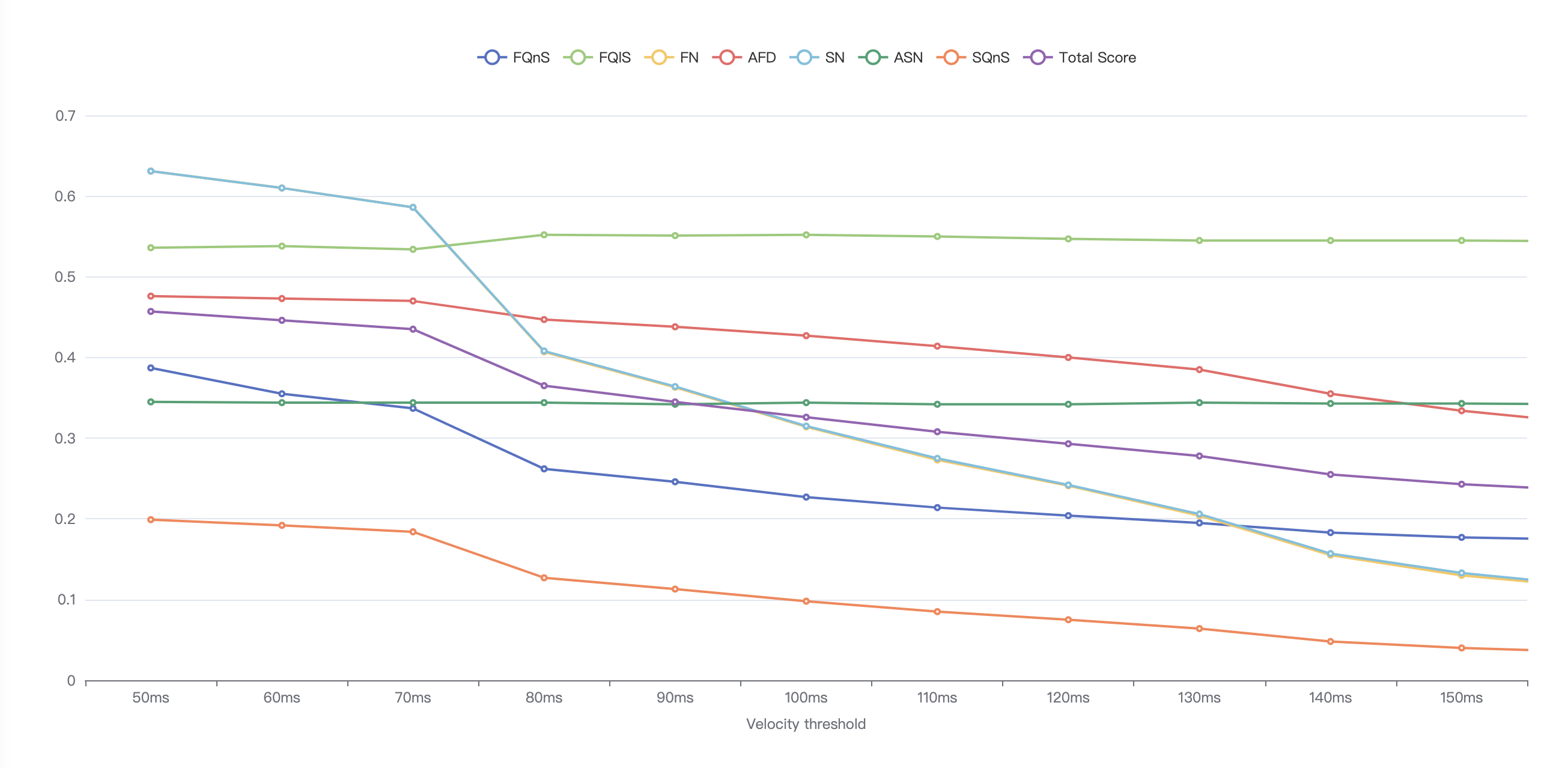Screen dimensions: 1568x768
Task: Disable the SQnS series legend label
Action: pos(990,57)
